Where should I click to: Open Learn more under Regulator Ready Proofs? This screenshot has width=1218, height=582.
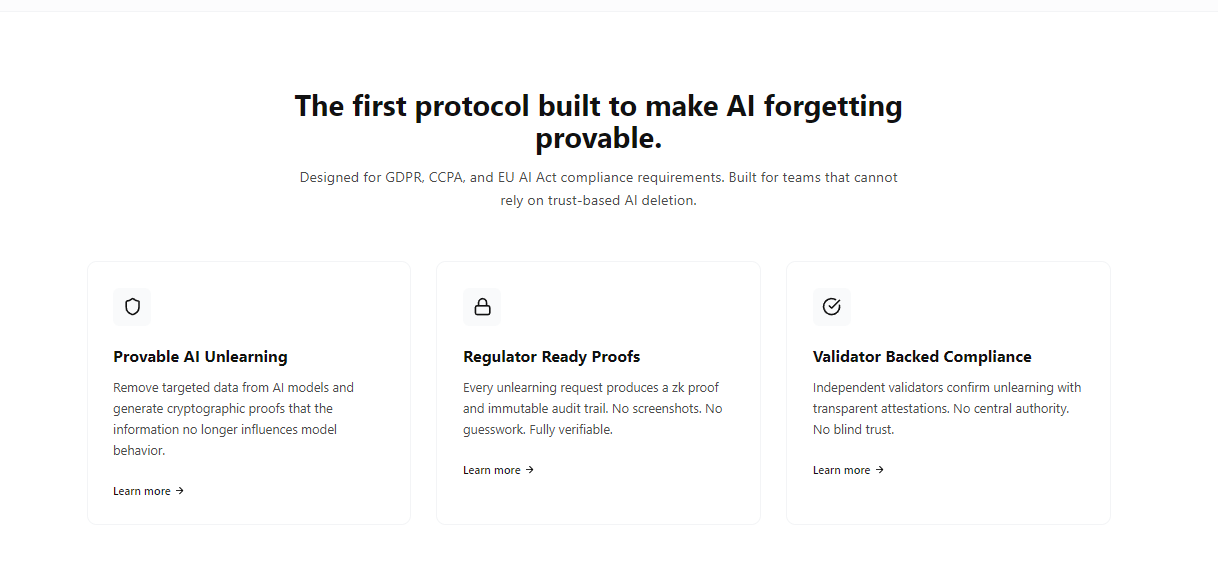point(492,469)
